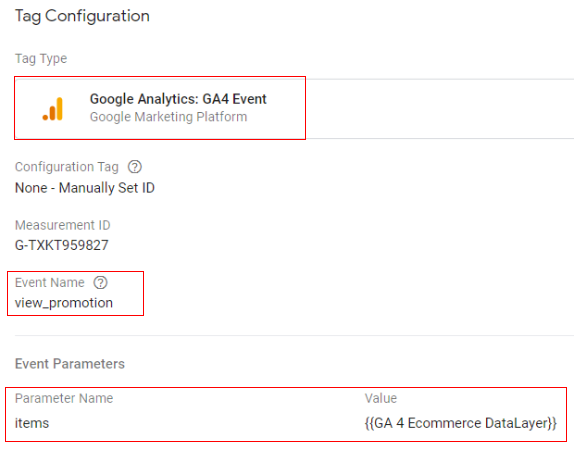This screenshot has height=450, width=574.
Task: Click the Parameter Name column header
Action: pyautogui.click(x=64, y=398)
